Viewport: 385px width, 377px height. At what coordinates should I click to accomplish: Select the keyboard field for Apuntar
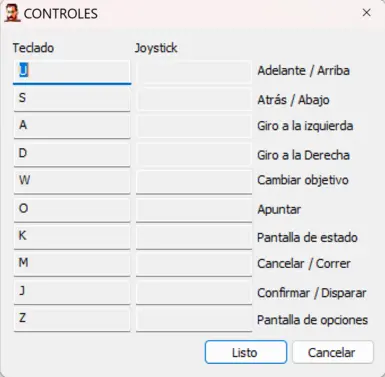(x=72, y=210)
